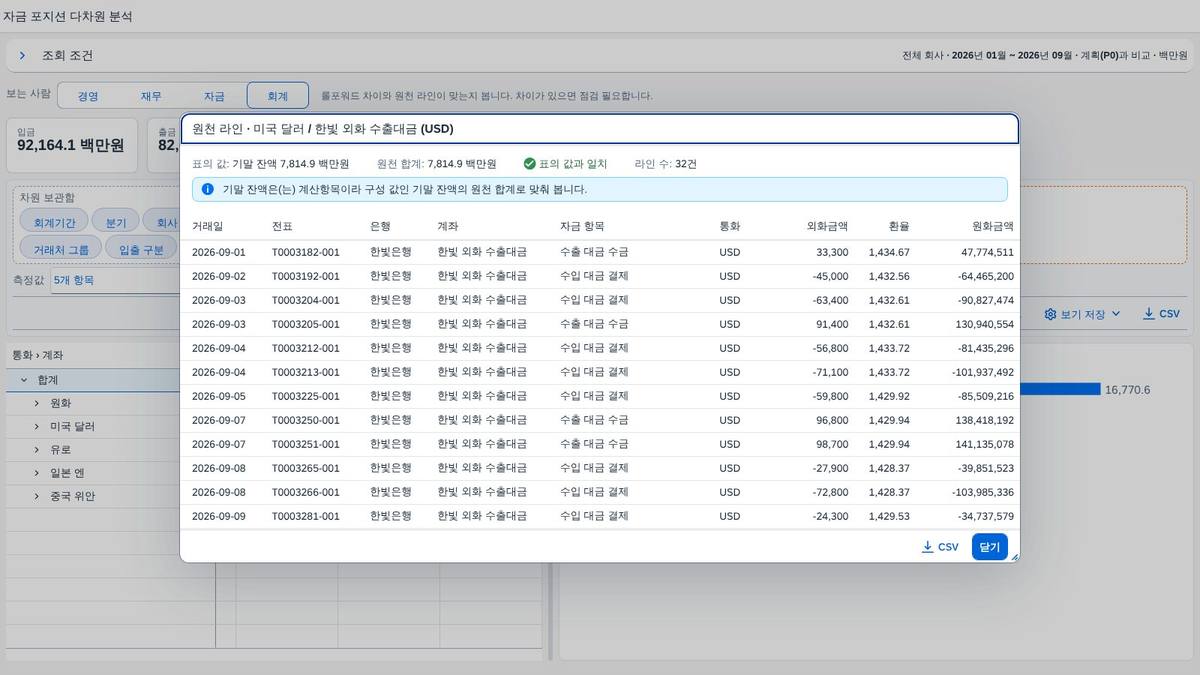Click the green check icon next to 표의 값과 일치
The image size is (1200, 675).
click(x=530, y=163)
